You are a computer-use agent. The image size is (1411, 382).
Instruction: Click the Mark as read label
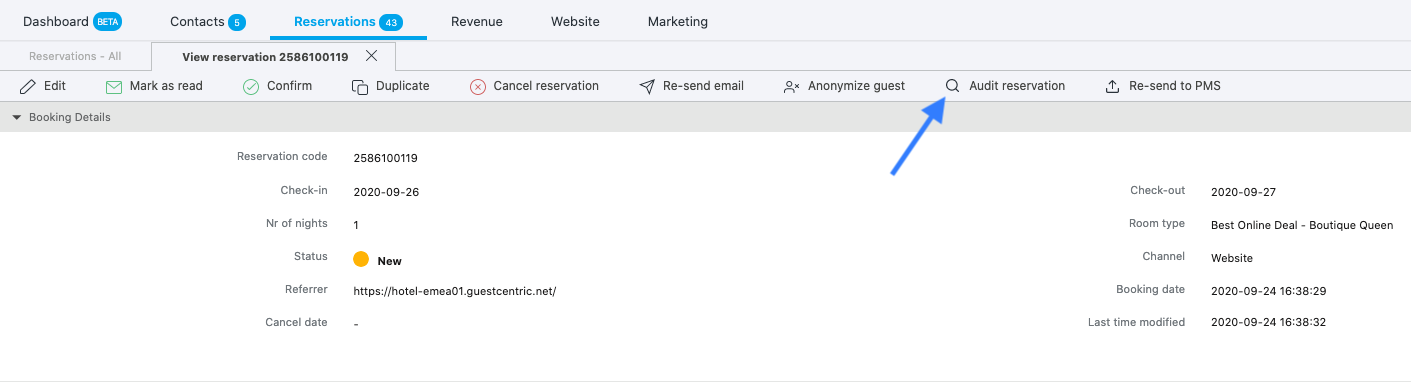coord(166,86)
